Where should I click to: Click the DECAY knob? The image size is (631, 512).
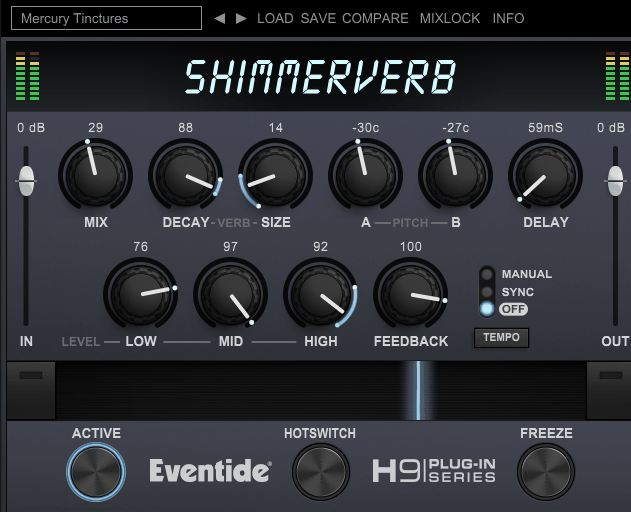pos(186,175)
